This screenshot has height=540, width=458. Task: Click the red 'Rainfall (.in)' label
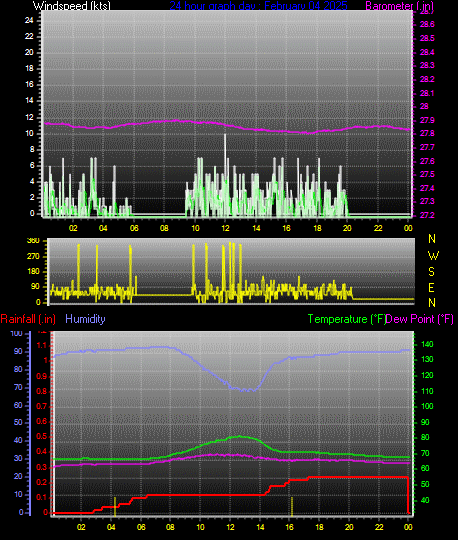click(x=28, y=319)
